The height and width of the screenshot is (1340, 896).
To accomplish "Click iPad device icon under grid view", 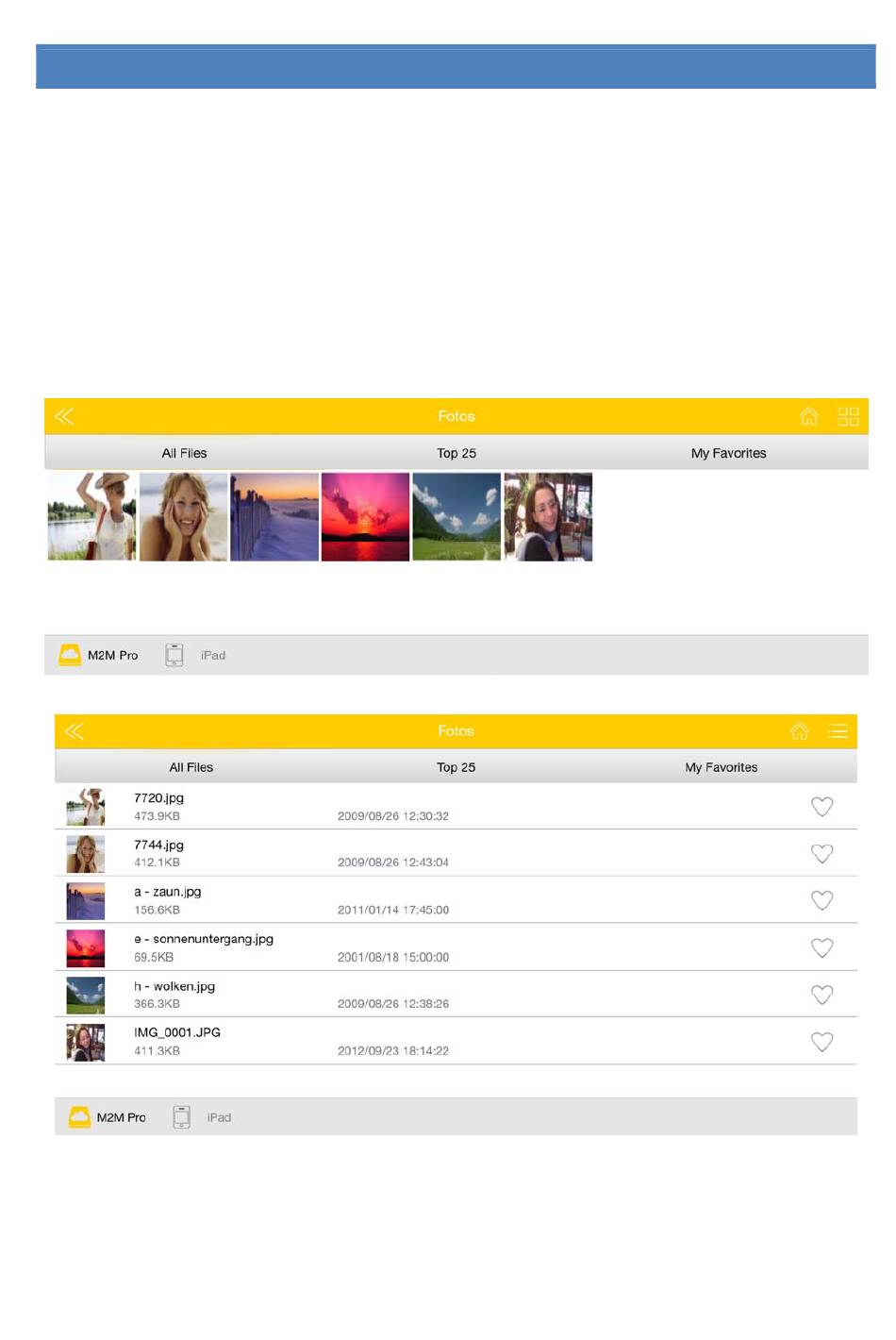I will point(174,655).
